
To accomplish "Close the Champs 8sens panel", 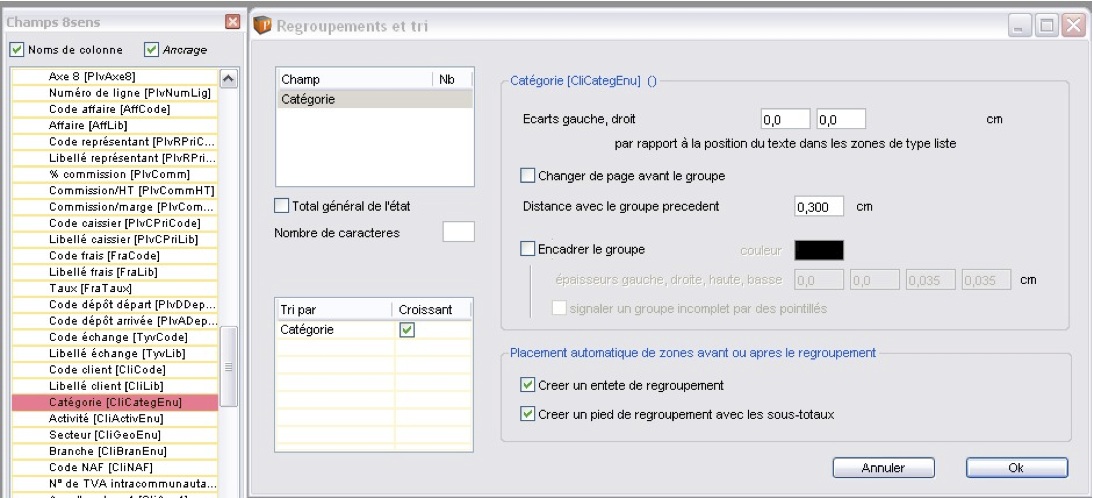I will [233, 22].
